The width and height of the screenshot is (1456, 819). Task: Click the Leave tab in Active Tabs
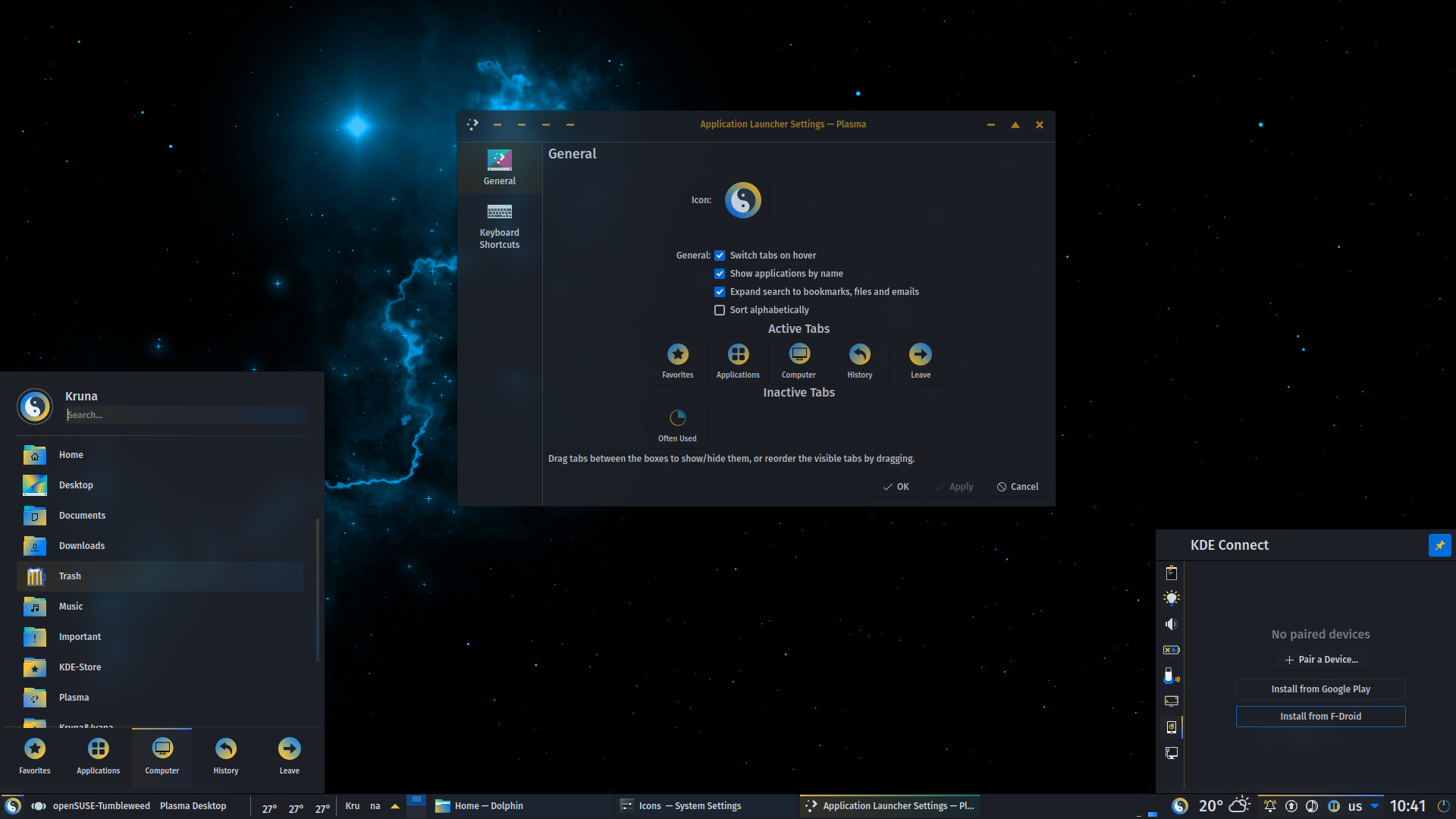click(x=921, y=361)
